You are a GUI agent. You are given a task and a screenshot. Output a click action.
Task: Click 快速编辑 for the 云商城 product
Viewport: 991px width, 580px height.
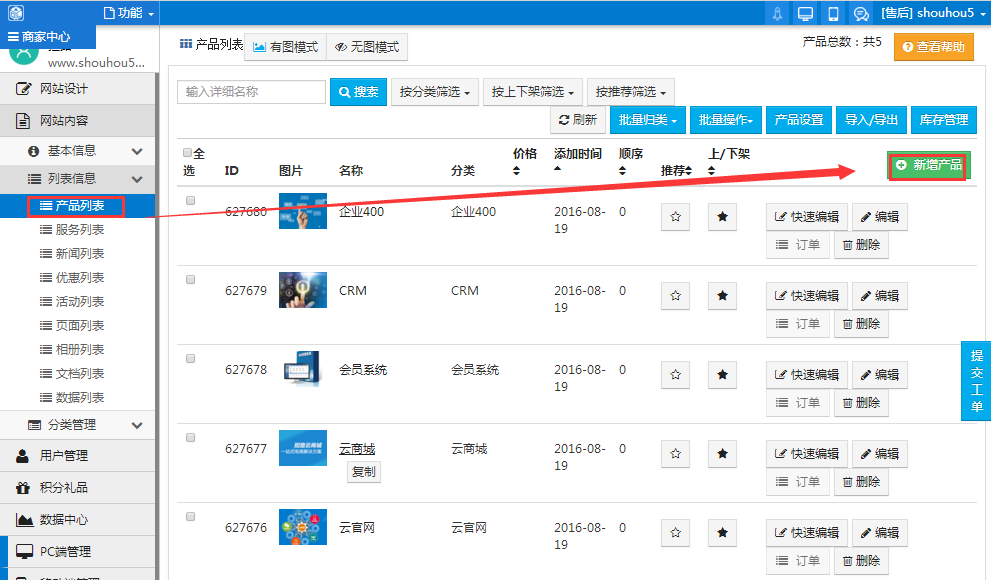[x=807, y=454]
